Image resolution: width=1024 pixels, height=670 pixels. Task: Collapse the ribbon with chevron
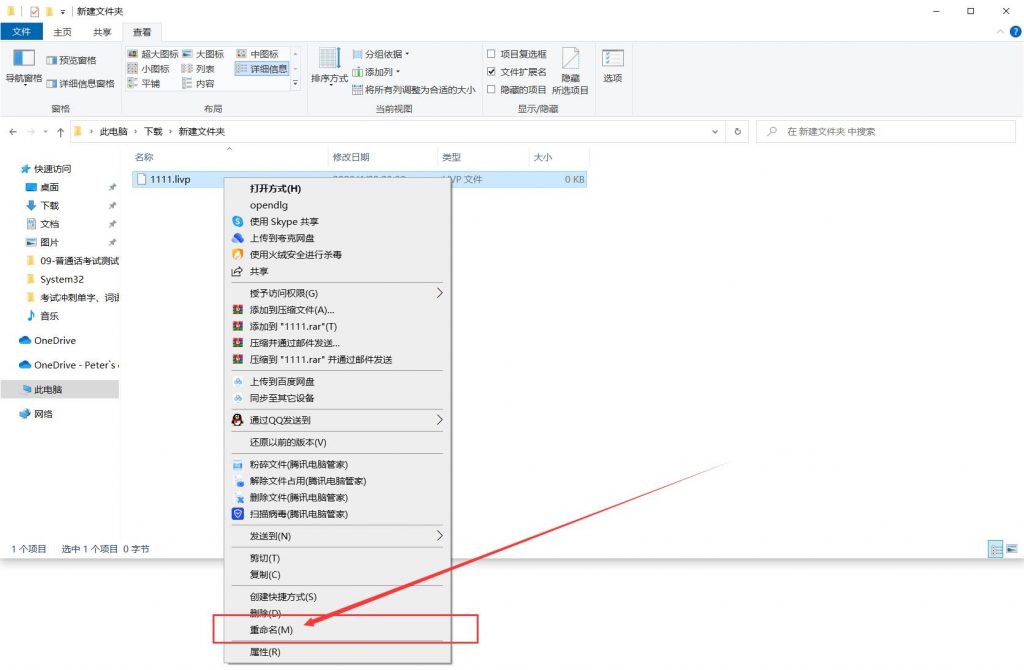(x=1000, y=31)
